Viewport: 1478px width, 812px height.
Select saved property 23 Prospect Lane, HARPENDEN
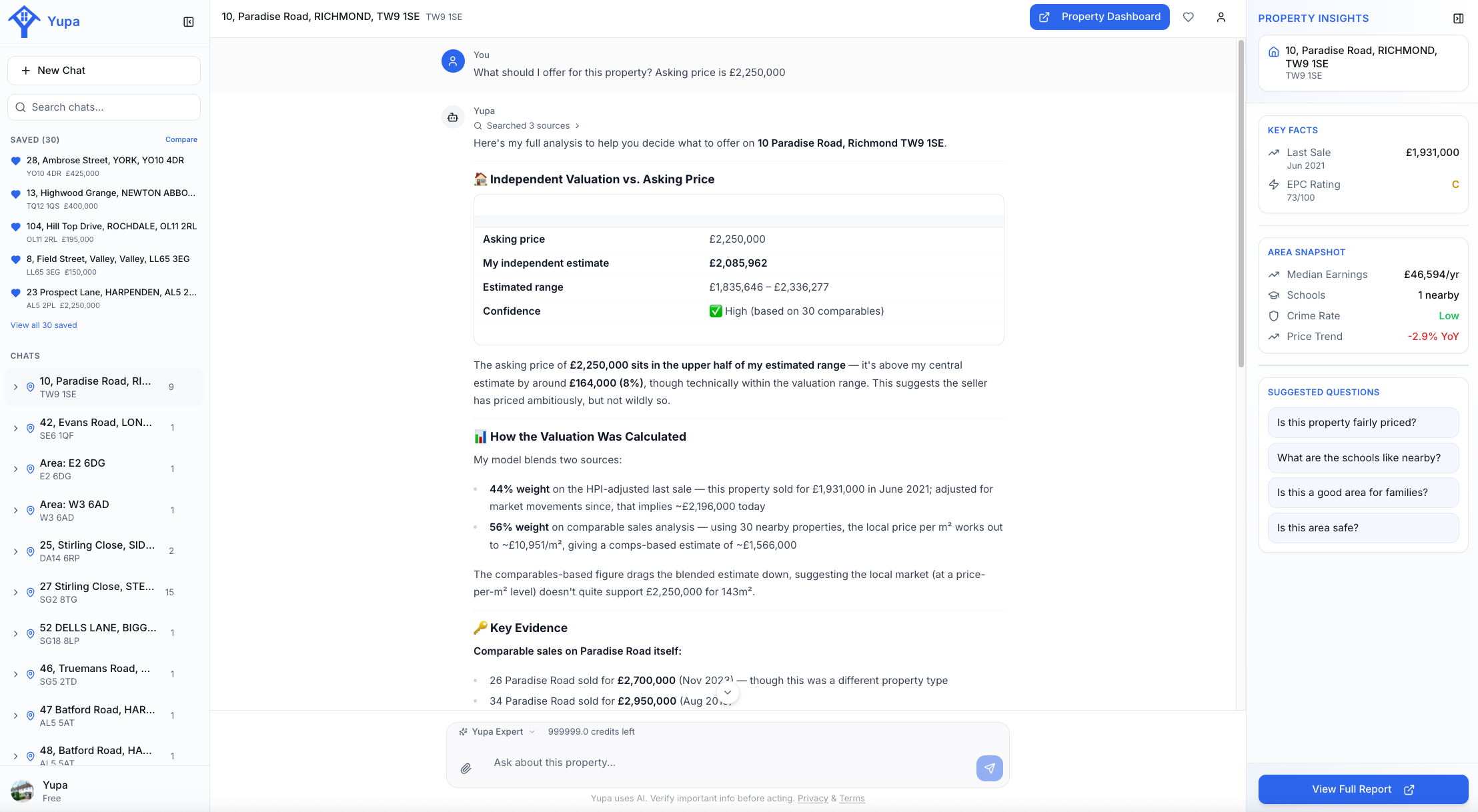(x=104, y=298)
